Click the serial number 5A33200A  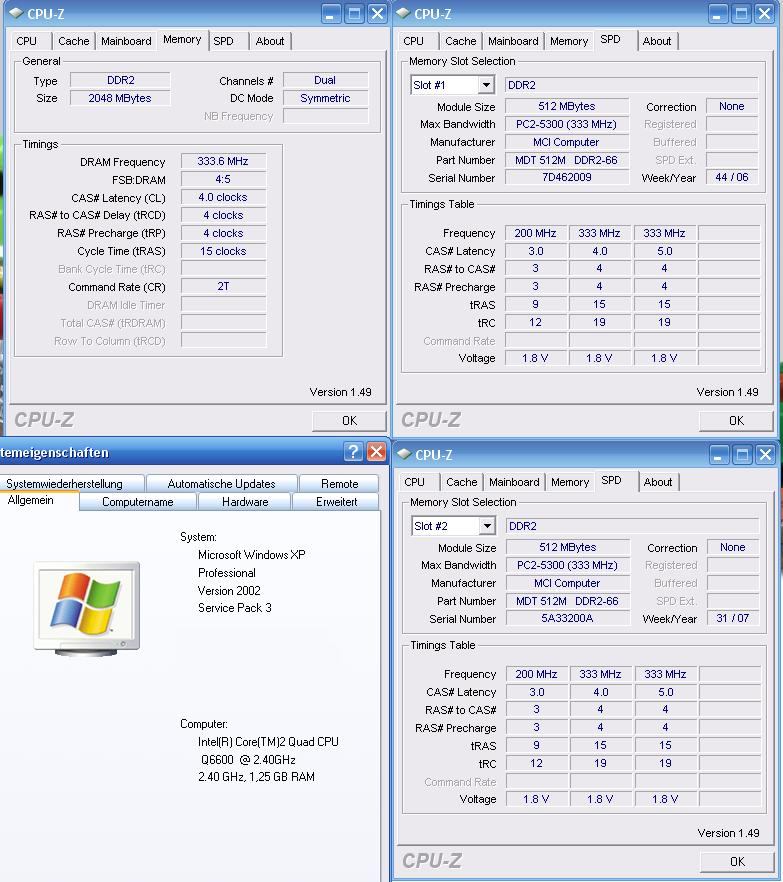pos(568,618)
